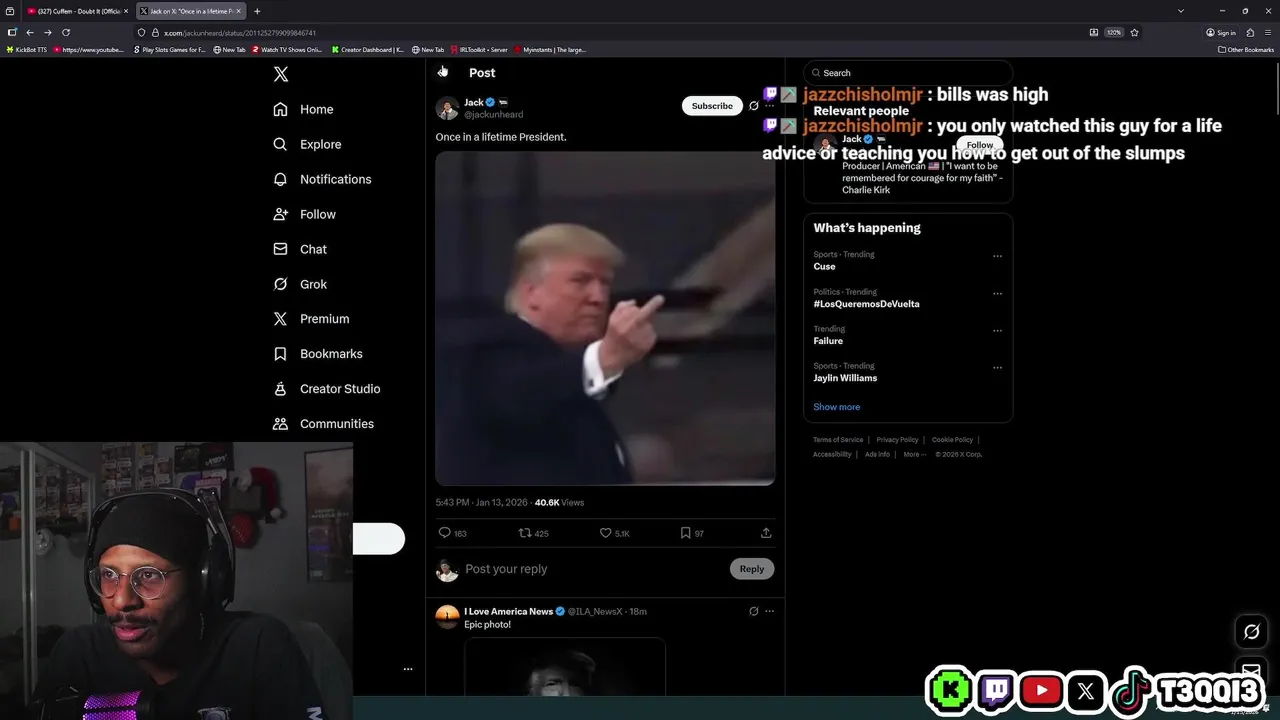The height and width of the screenshot is (720, 1280).
Task: Open the Other Bookmarks folder
Action: [x=1246, y=49]
